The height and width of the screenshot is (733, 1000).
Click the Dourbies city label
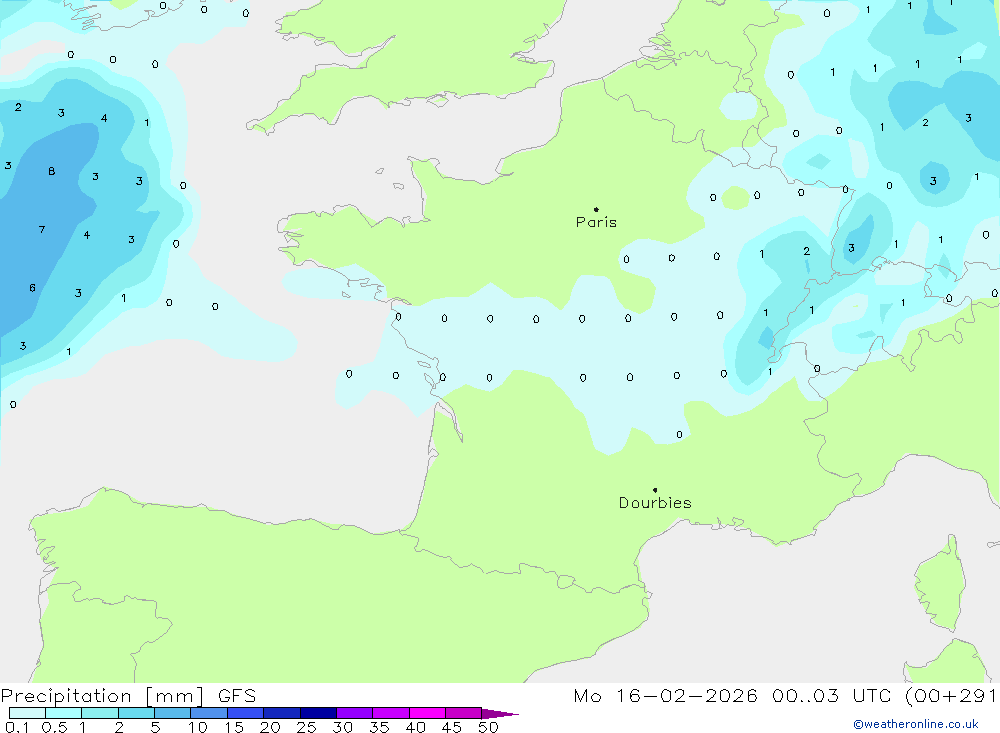(x=655, y=503)
